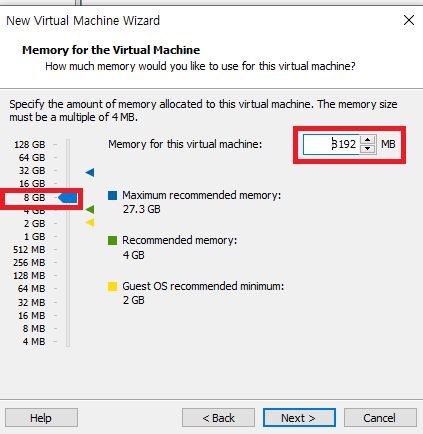Select 4 MB on the memory scale
Viewport: 423px width, 434px height.
click(34, 341)
